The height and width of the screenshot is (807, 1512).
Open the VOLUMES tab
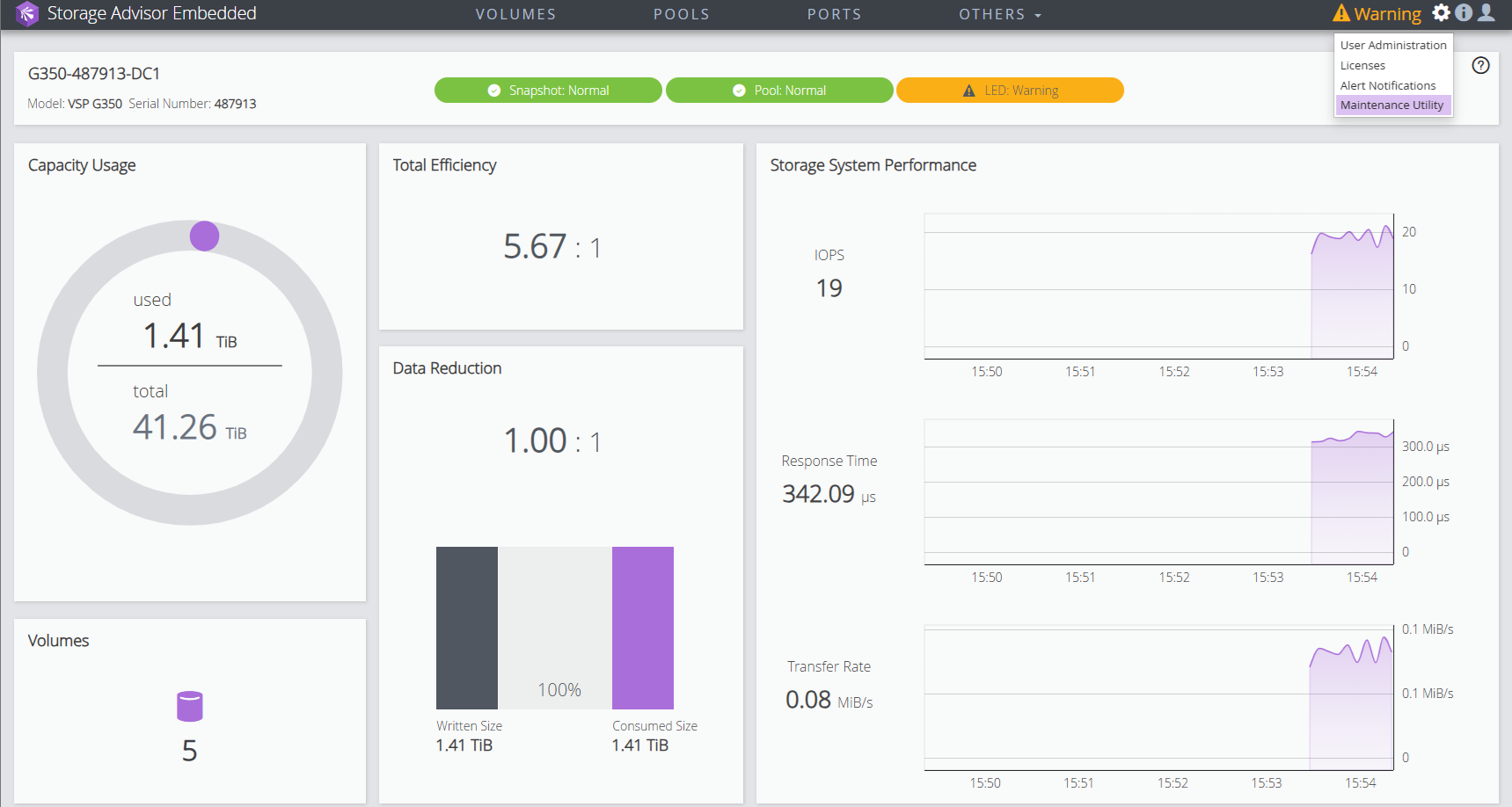tap(515, 14)
